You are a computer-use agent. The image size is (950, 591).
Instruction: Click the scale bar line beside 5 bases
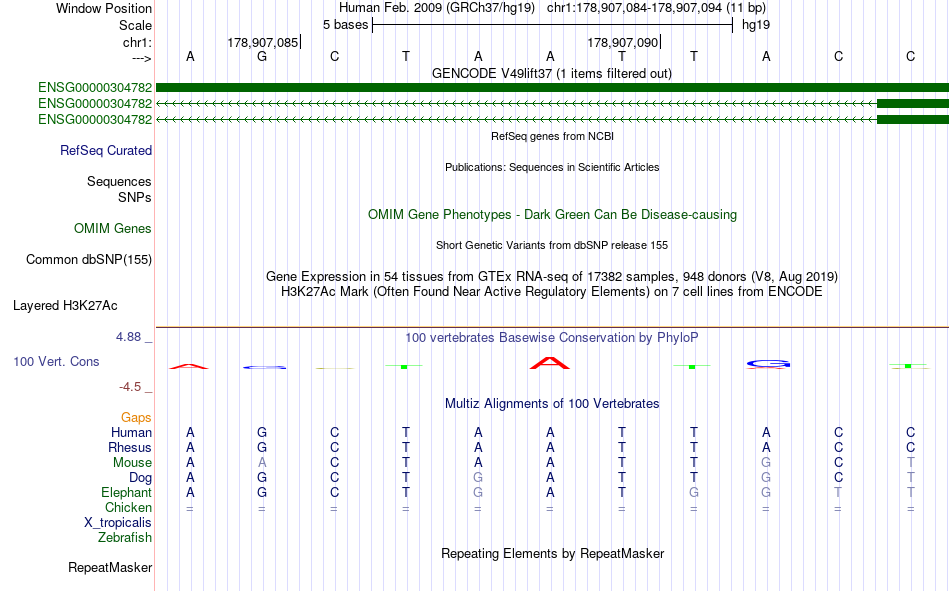553,25
